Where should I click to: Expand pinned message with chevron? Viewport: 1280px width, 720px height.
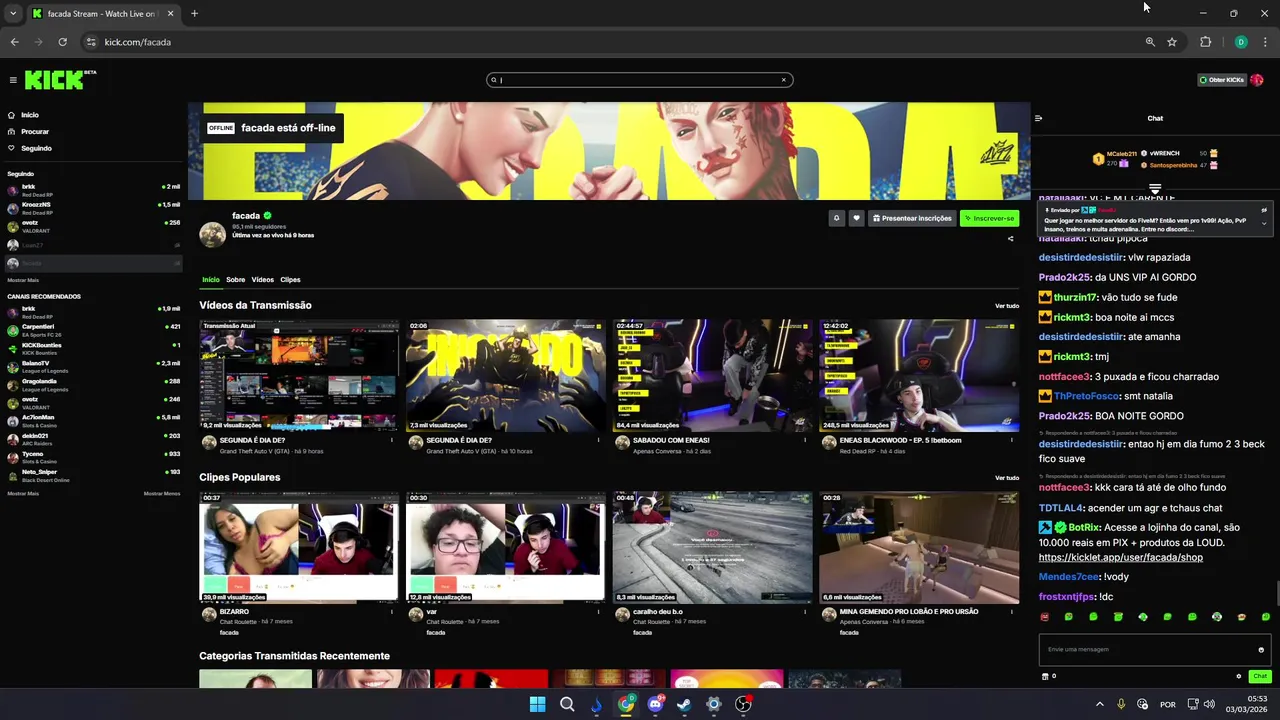1264,224
